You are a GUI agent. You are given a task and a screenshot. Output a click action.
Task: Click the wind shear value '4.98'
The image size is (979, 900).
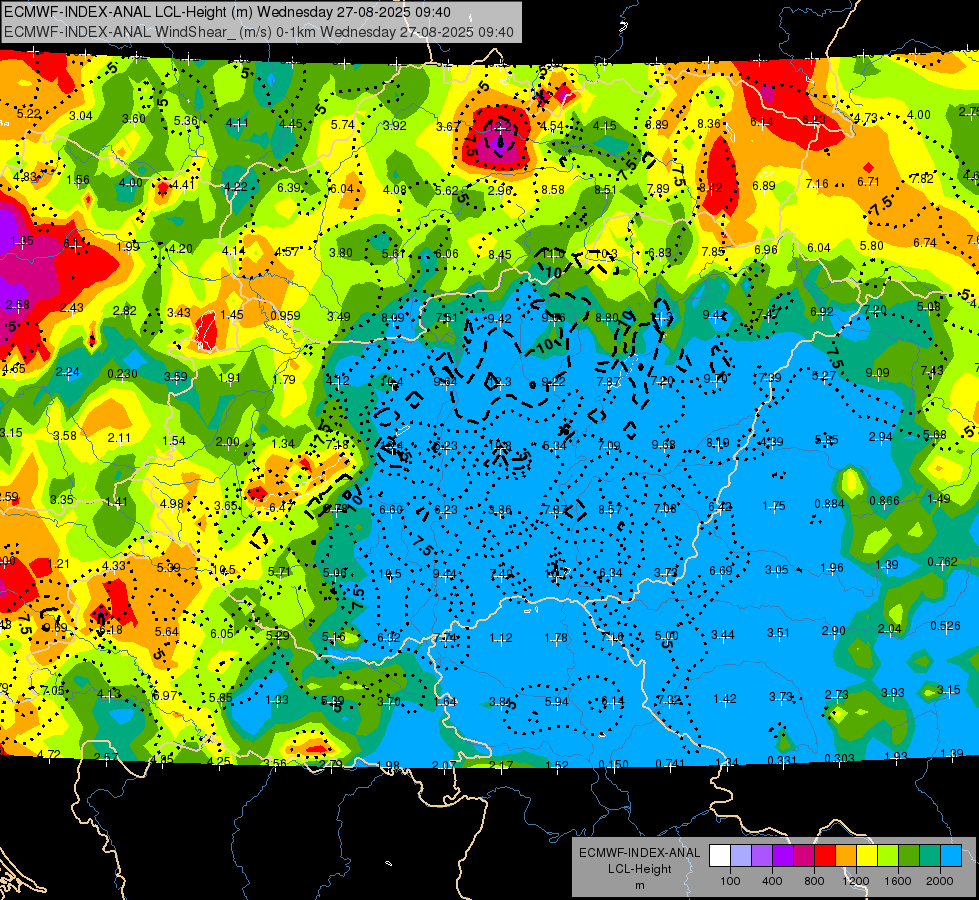coord(172,503)
